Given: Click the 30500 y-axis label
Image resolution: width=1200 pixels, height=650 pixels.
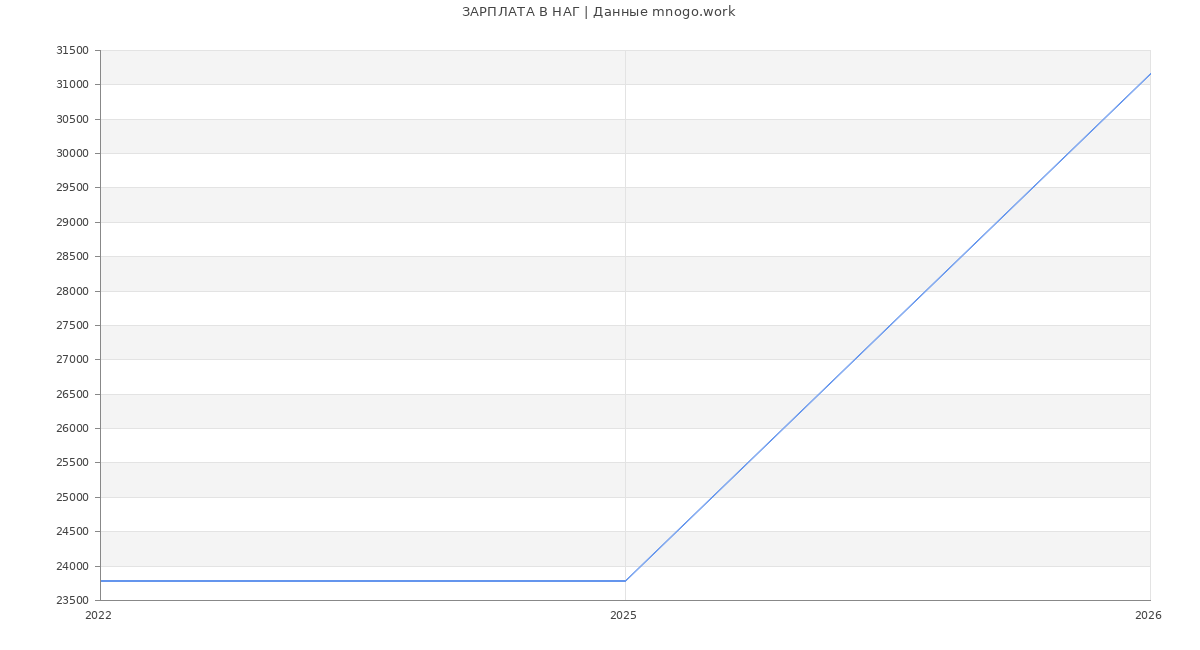Looking at the screenshot, I should click(72, 120).
